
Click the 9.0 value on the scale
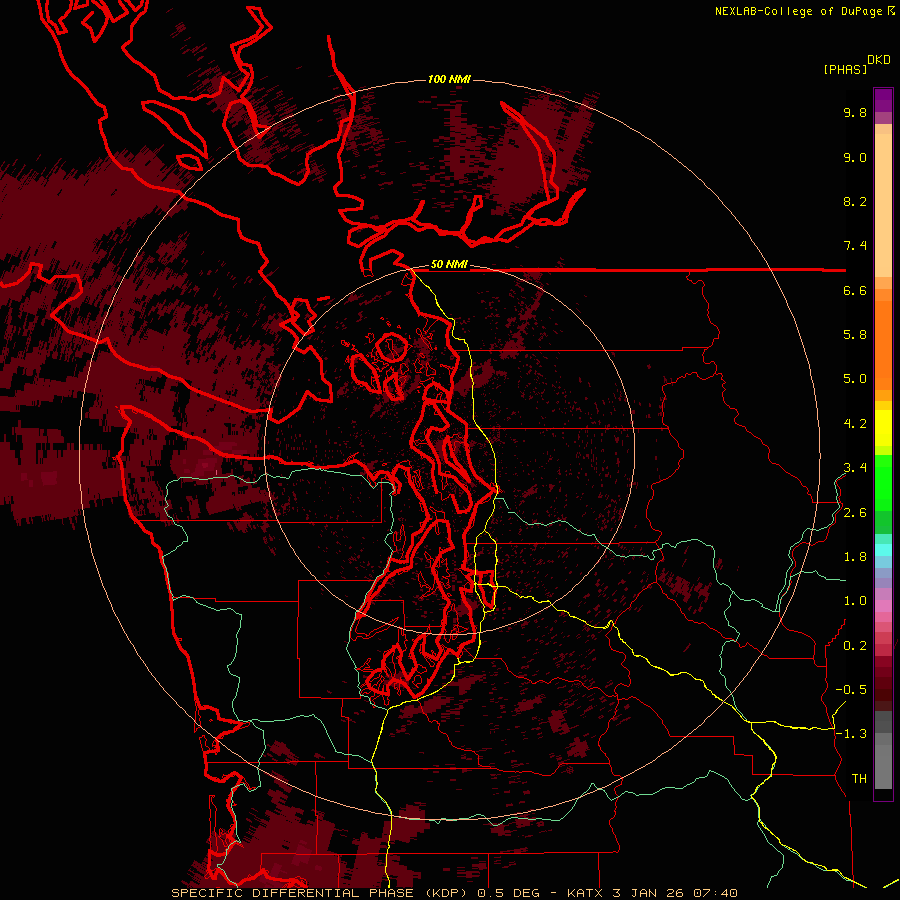click(x=855, y=157)
